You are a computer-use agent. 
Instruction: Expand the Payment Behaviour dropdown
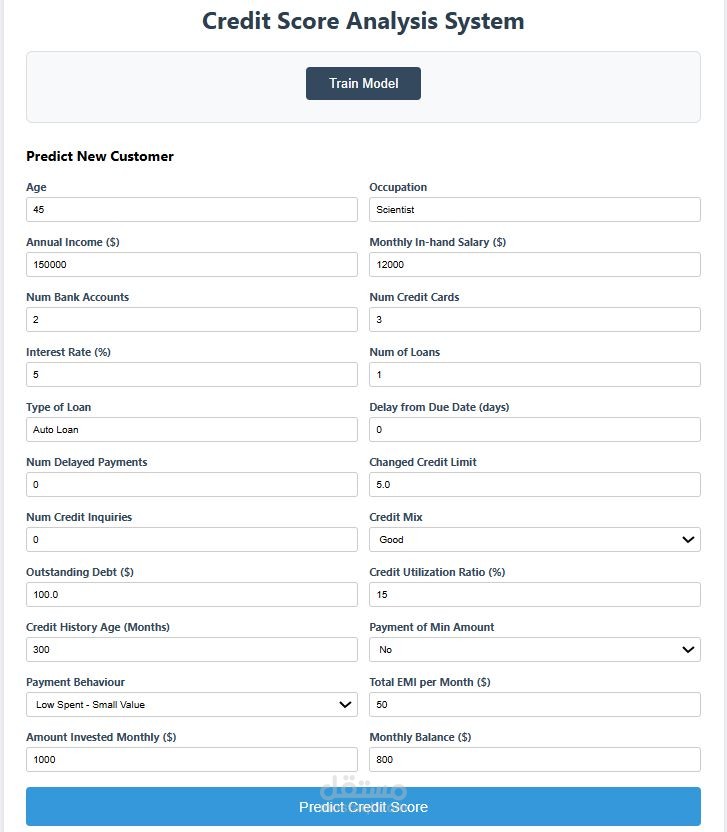pos(191,704)
